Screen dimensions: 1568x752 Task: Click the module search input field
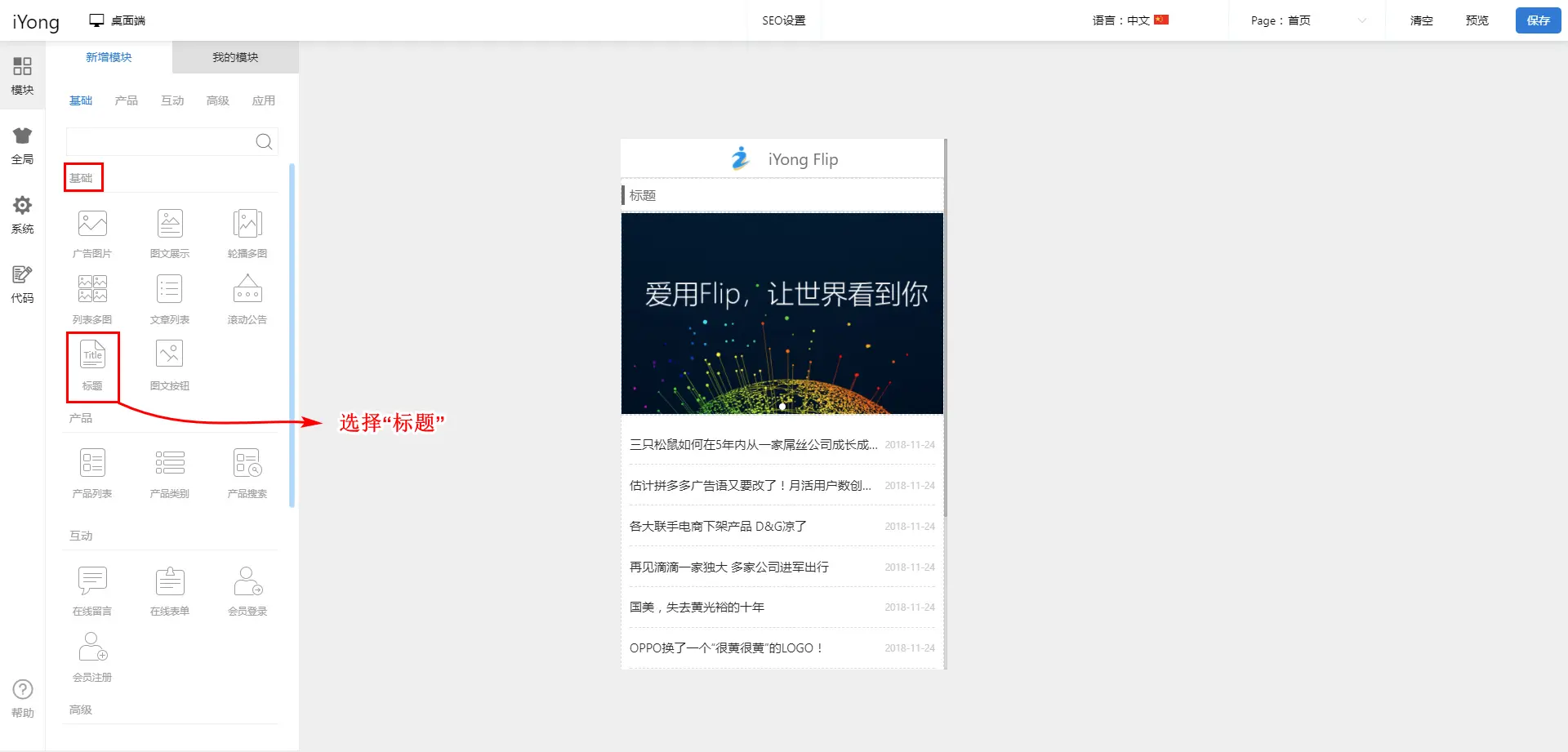pyautogui.click(x=160, y=141)
